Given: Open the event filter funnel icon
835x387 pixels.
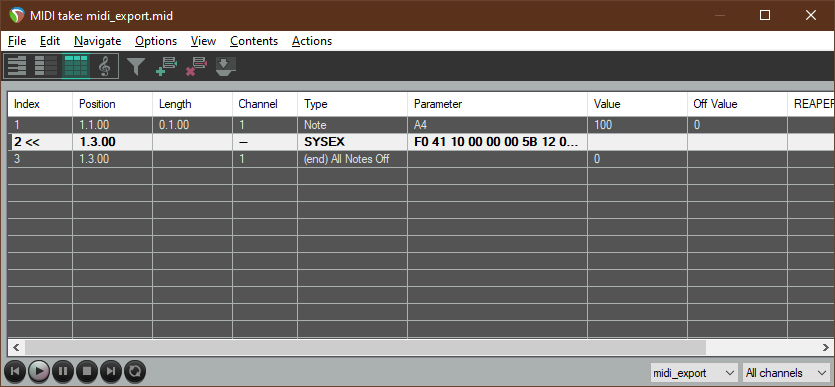Looking at the screenshot, I should point(136,67).
